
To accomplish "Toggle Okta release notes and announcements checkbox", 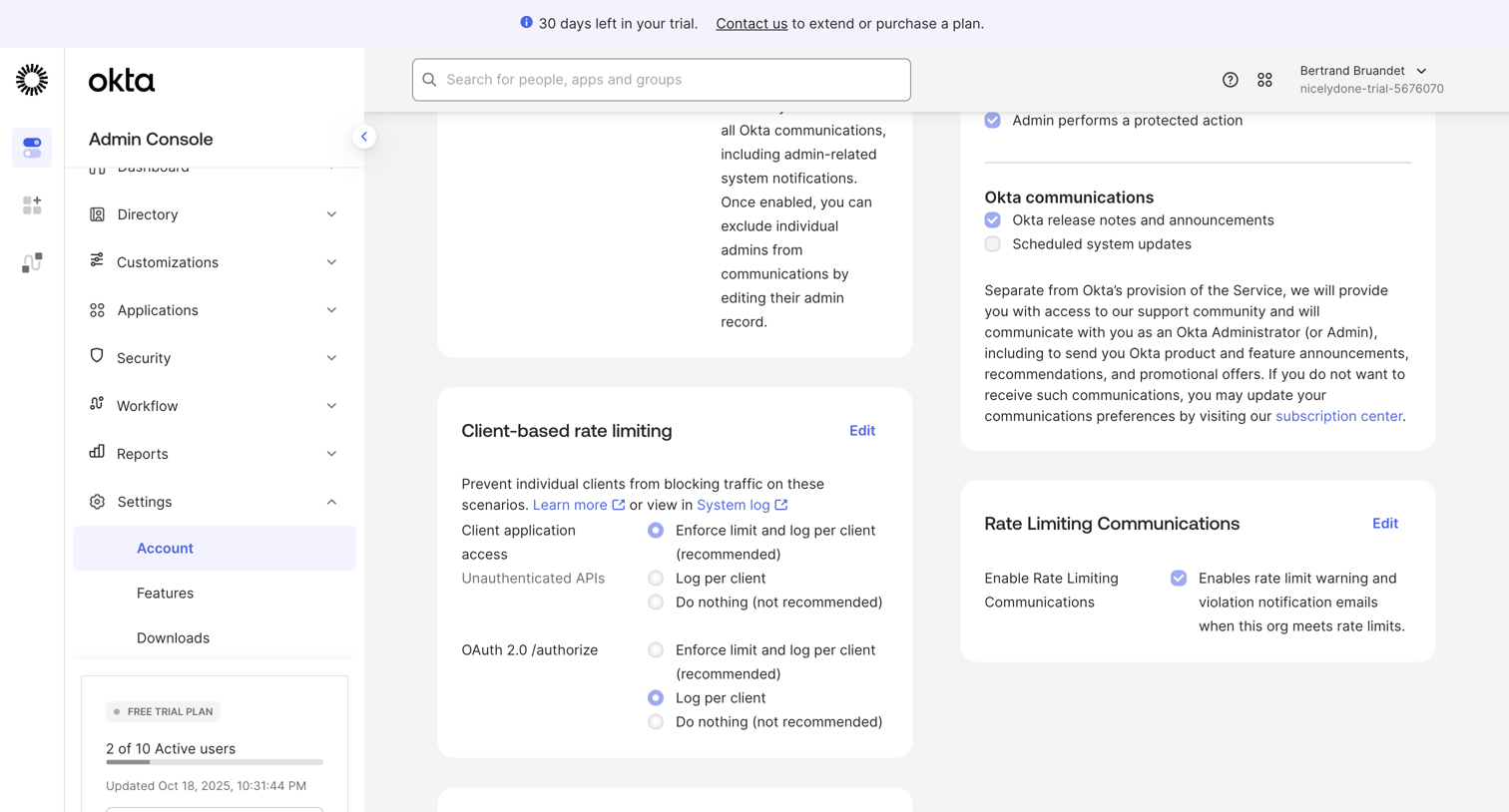I will click(993, 219).
